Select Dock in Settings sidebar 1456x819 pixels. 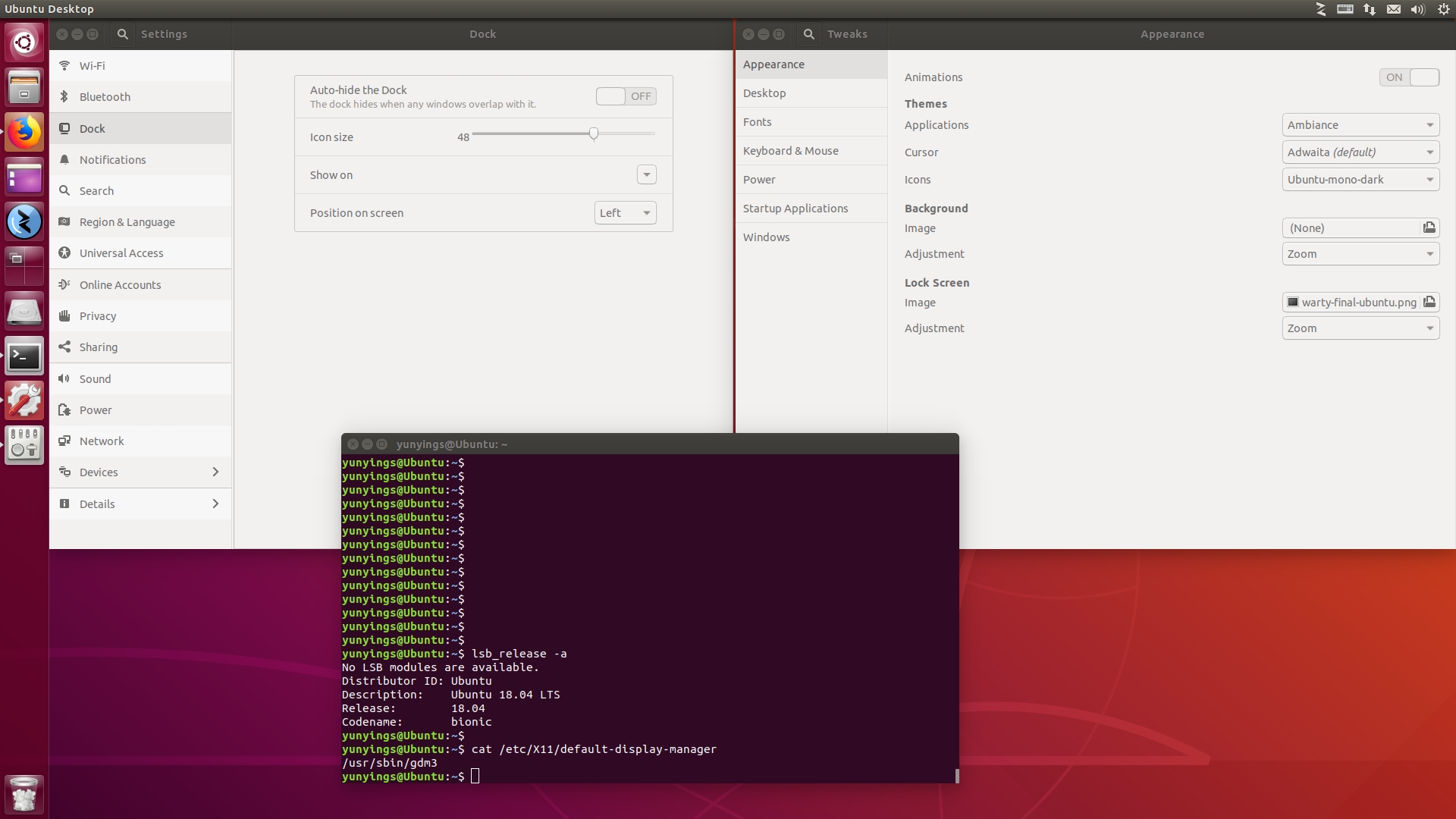click(x=141, y=128)
